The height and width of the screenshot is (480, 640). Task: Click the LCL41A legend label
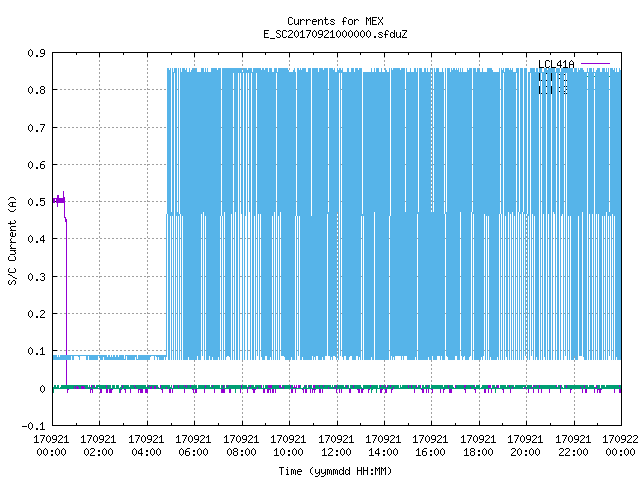coord(556,64)
